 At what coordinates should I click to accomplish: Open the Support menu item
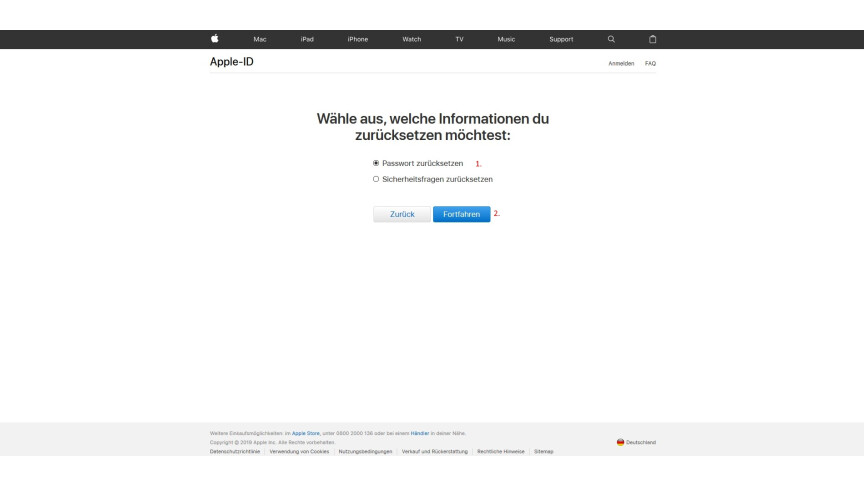561,39
